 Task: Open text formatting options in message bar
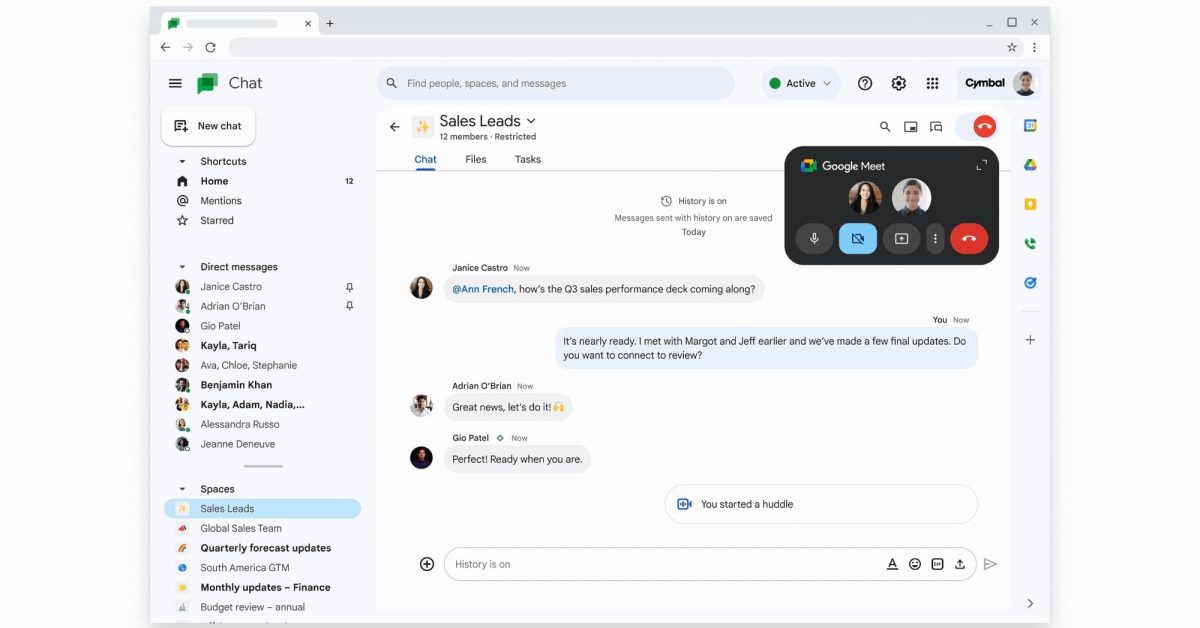point(892,563)
